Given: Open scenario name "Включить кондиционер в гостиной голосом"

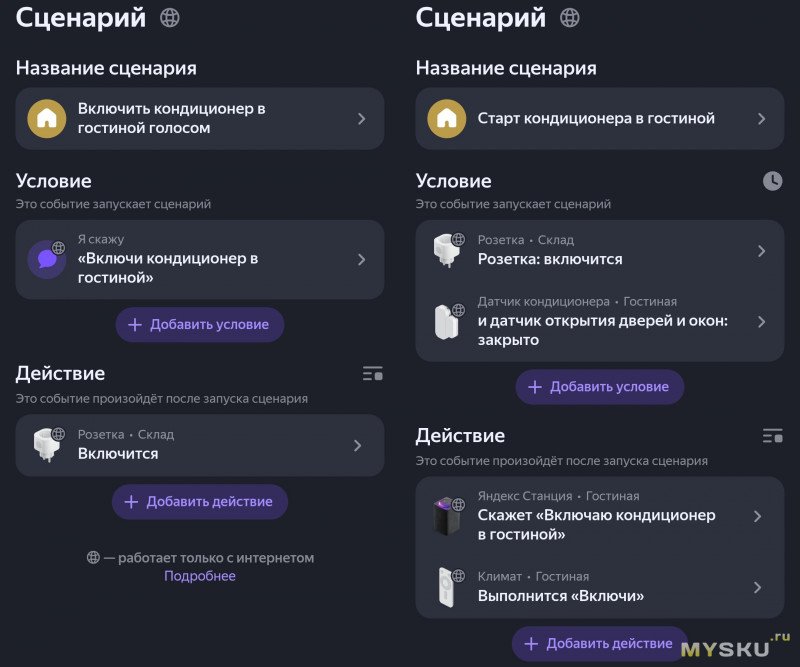Looking at the screenshot, I should (200, 118).
